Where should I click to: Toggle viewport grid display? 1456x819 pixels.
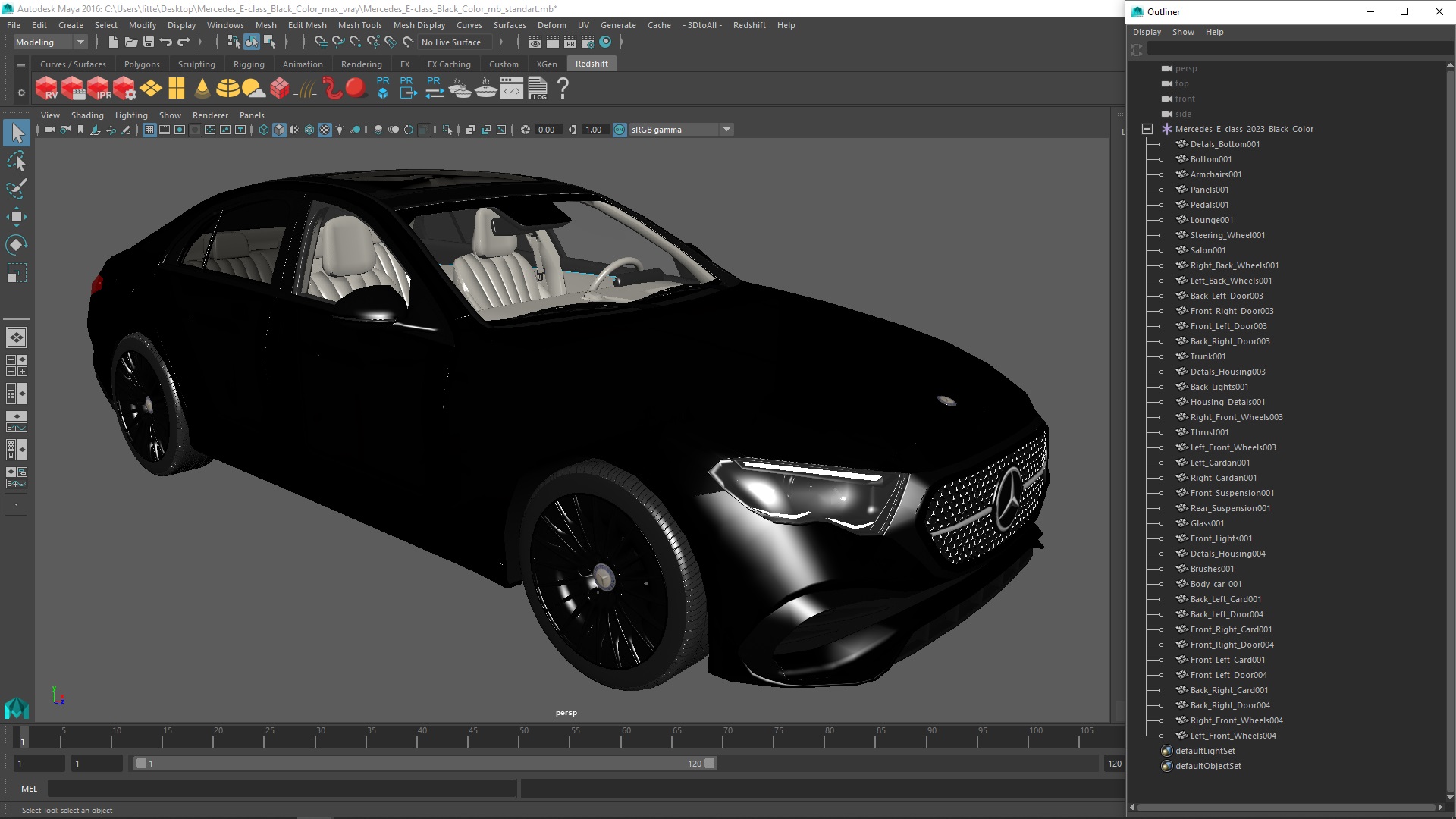pyautogui.click(x=149, y=130)
